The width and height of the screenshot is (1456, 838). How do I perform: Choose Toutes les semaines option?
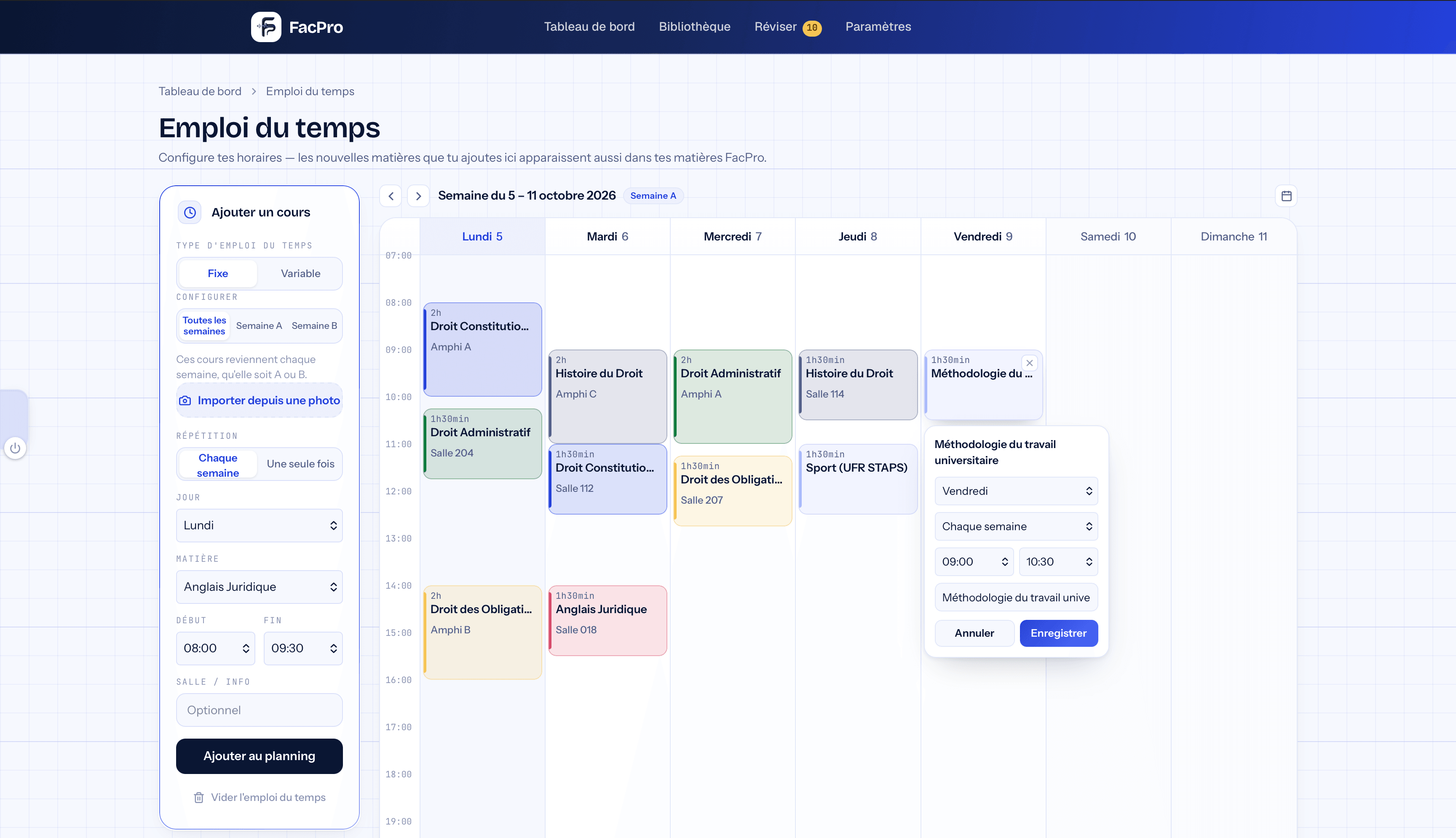pos(204,326)
